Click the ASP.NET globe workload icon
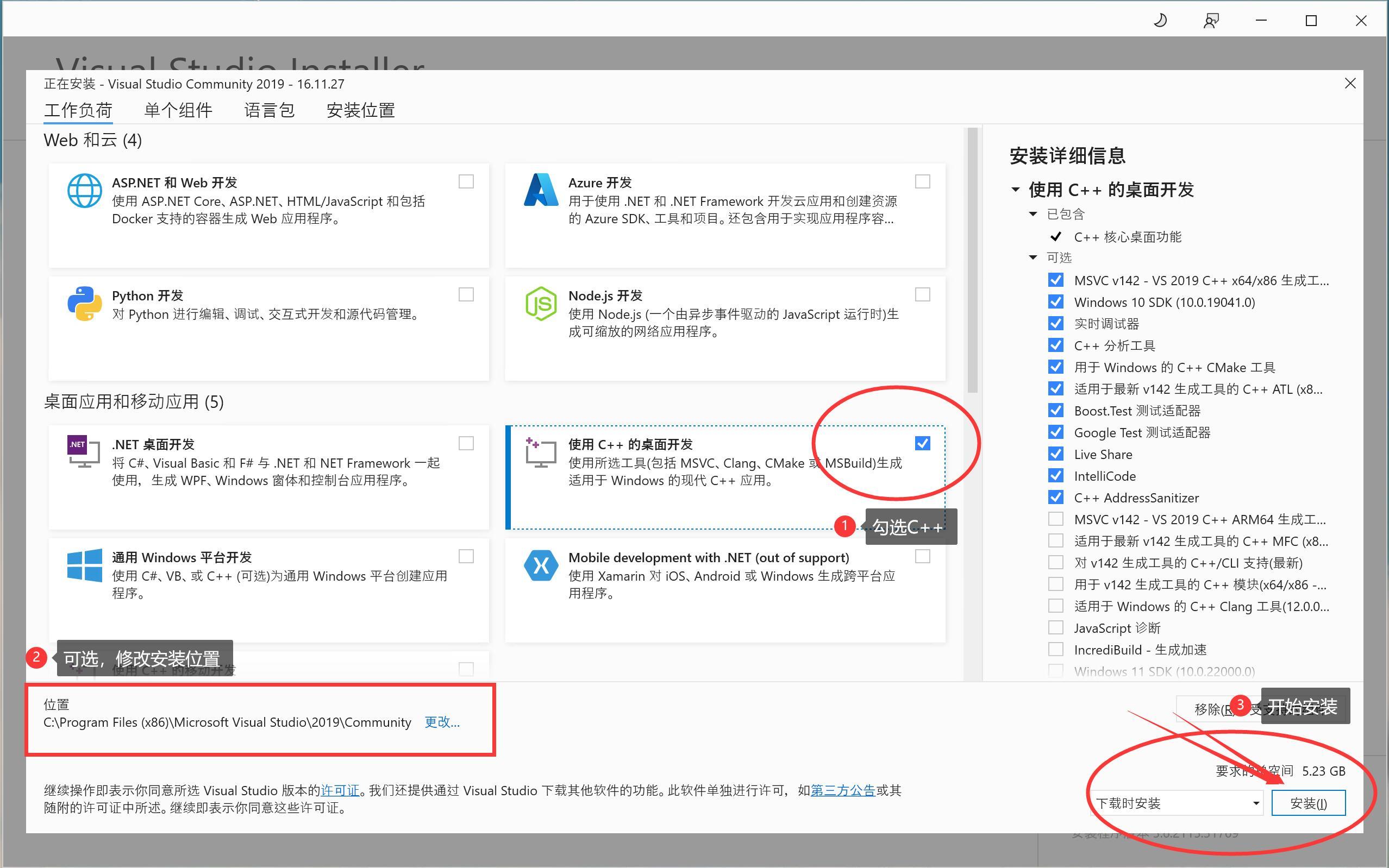This screenshot has height=868, width=1389. pyautogui.click(x=84, y=191)
